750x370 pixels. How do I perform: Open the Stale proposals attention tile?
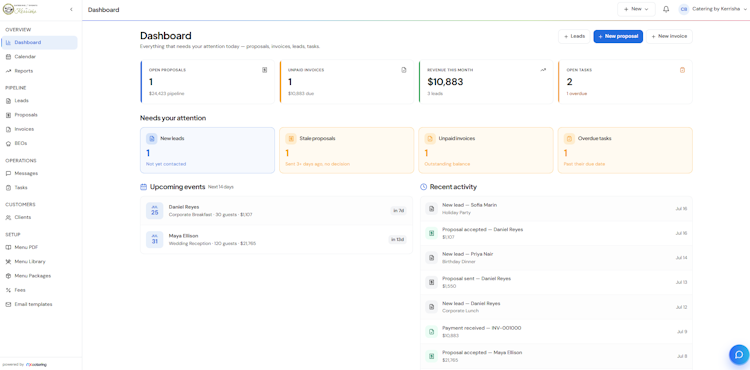click(x=347, y=150)
